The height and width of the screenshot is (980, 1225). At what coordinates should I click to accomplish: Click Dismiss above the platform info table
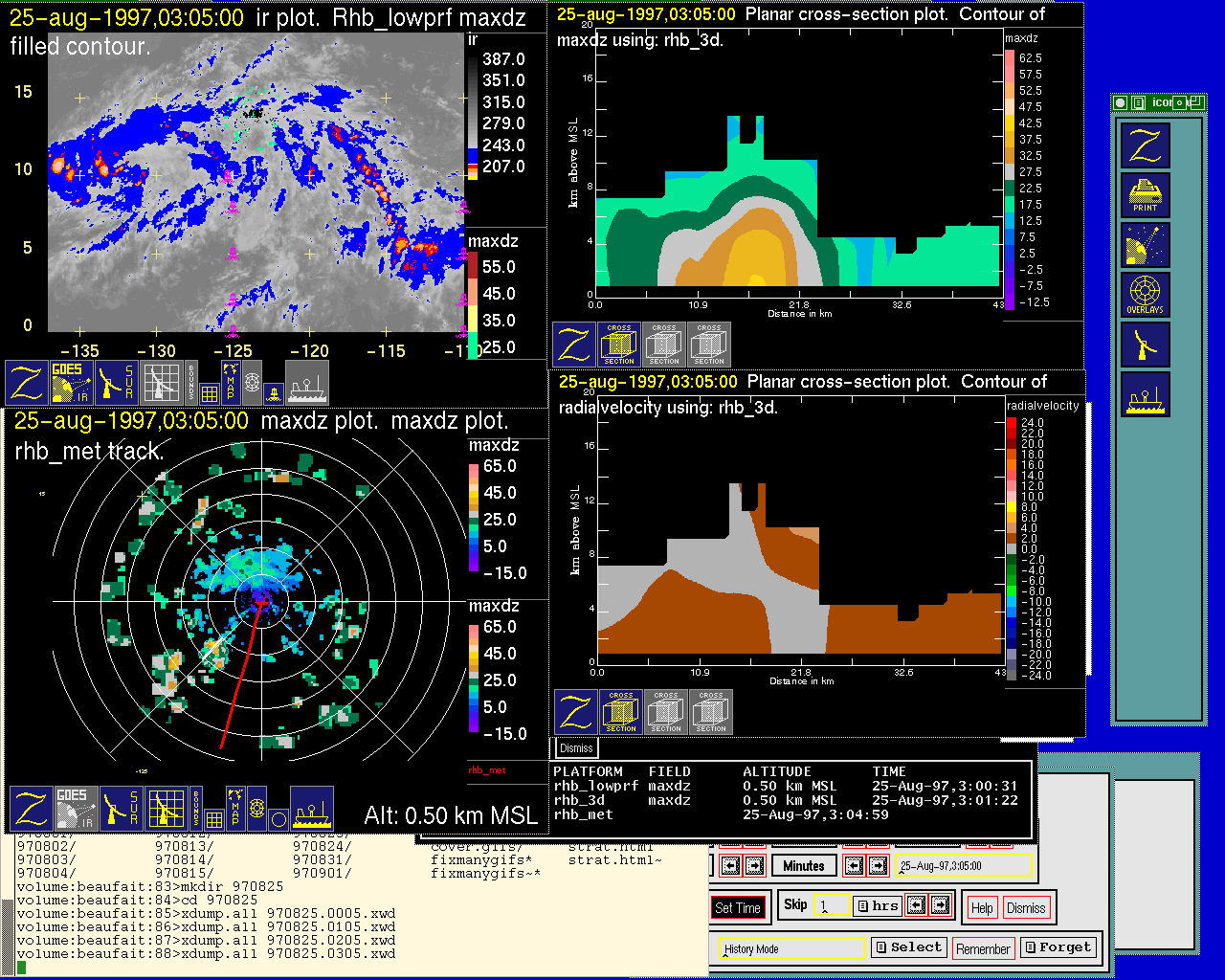576,748
